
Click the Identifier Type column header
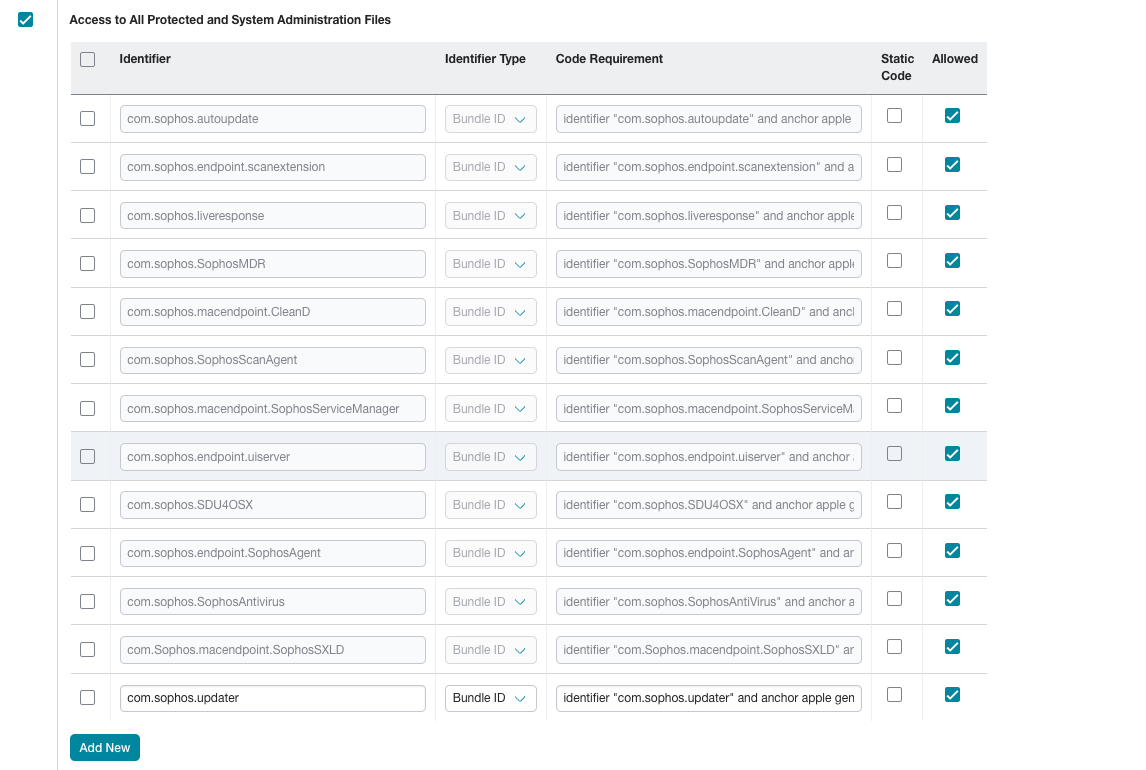pyautogui.click(x=485, y=58)
